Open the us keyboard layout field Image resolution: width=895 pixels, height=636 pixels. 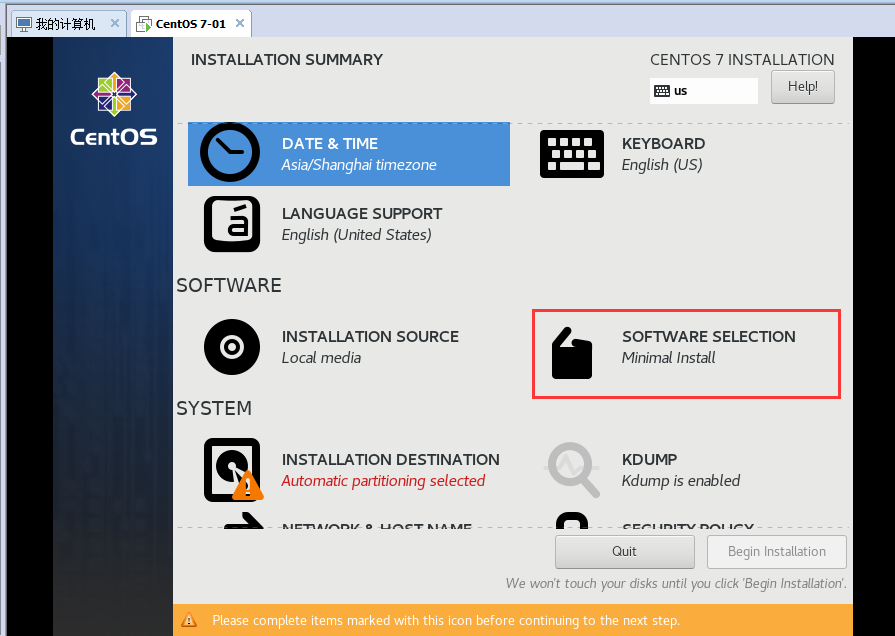point(703,91)
